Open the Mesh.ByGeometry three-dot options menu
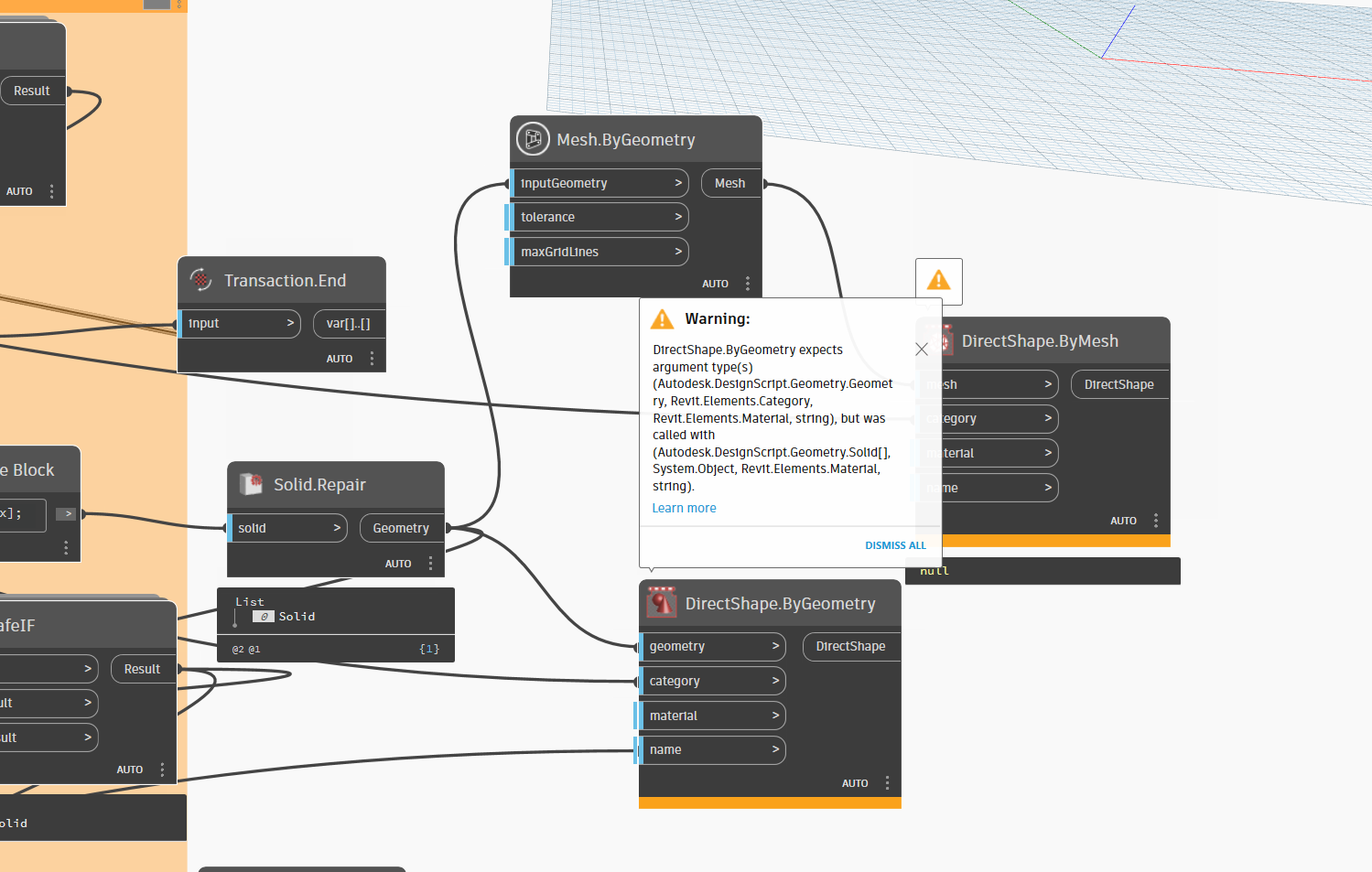 (x=748, y=284)
